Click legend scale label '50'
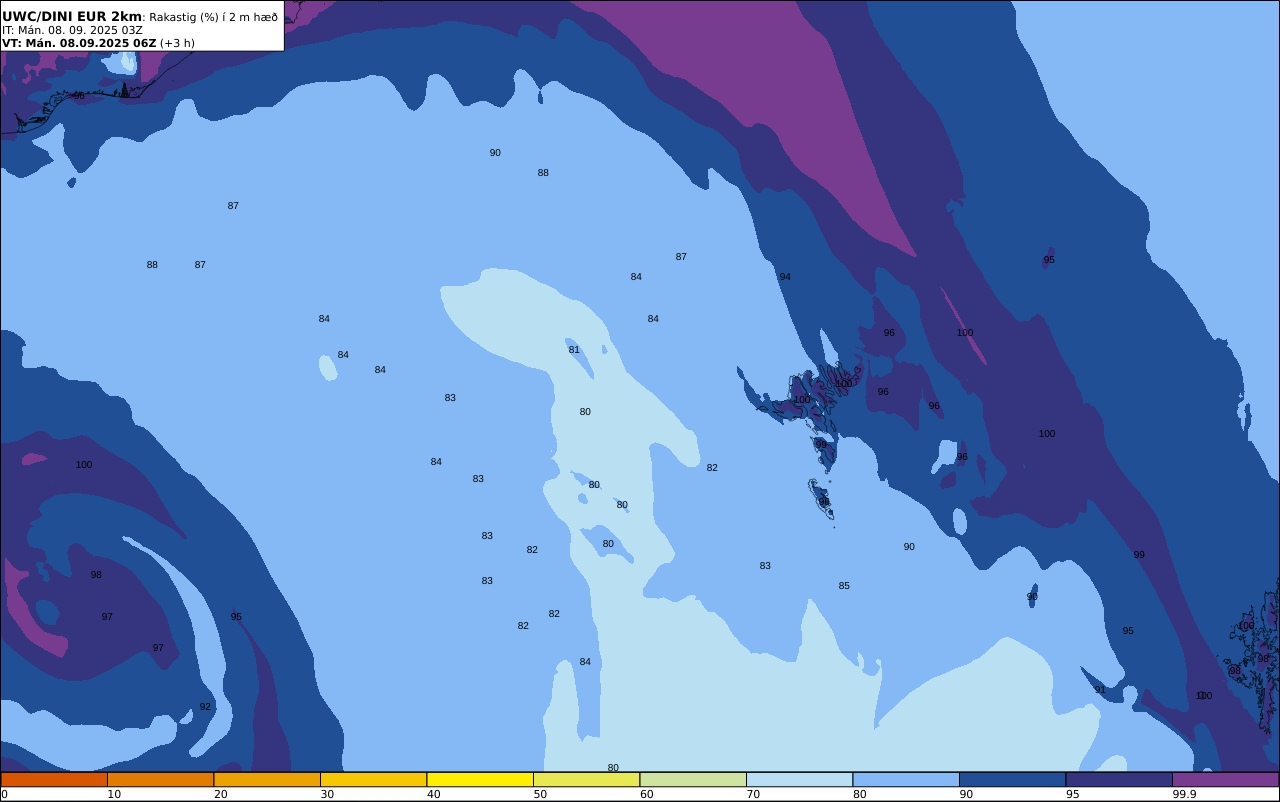This screenshot has height=802, width=1280. [540, 794]
